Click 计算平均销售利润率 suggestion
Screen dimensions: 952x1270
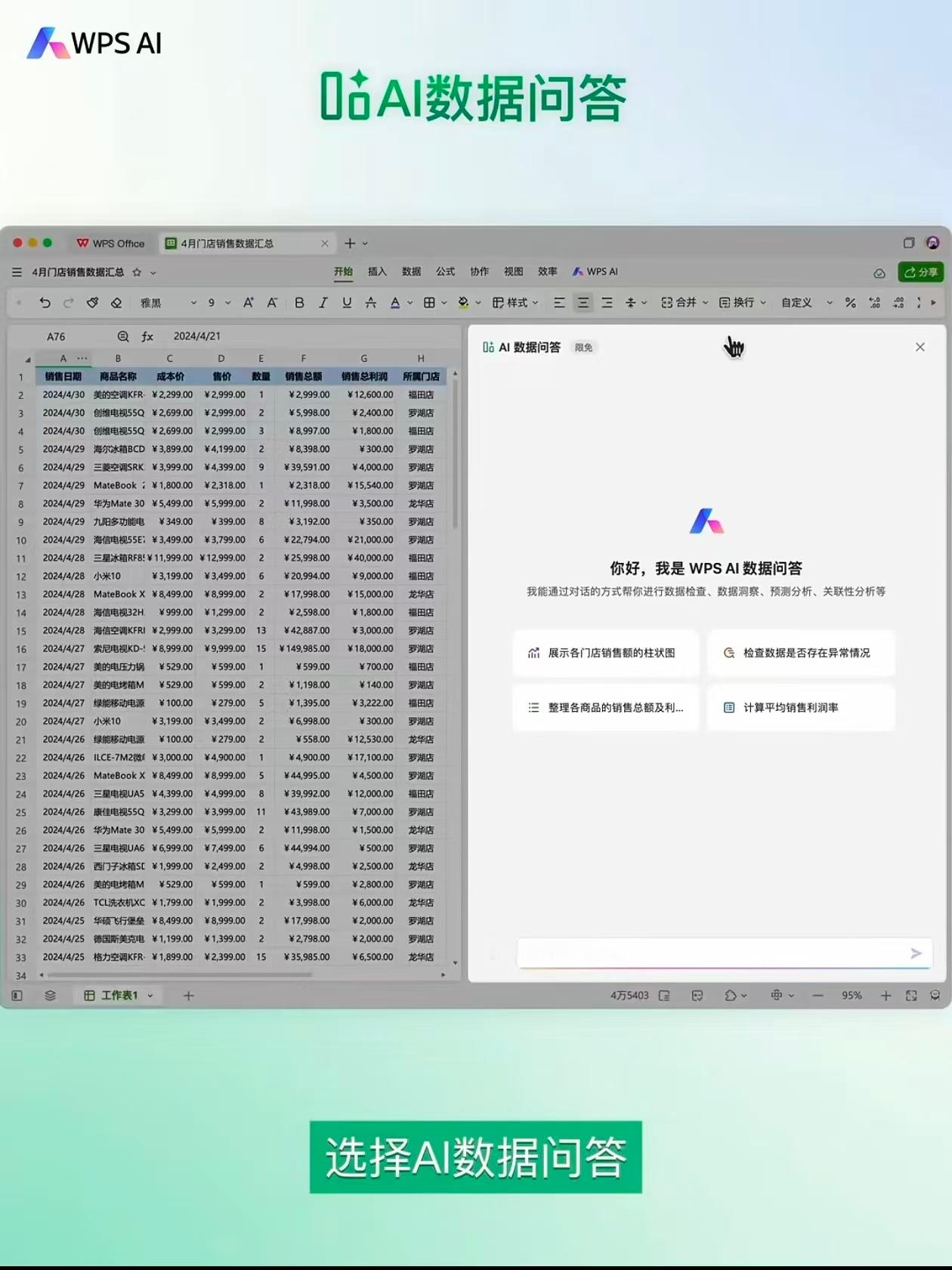click(x=801, y=708)
